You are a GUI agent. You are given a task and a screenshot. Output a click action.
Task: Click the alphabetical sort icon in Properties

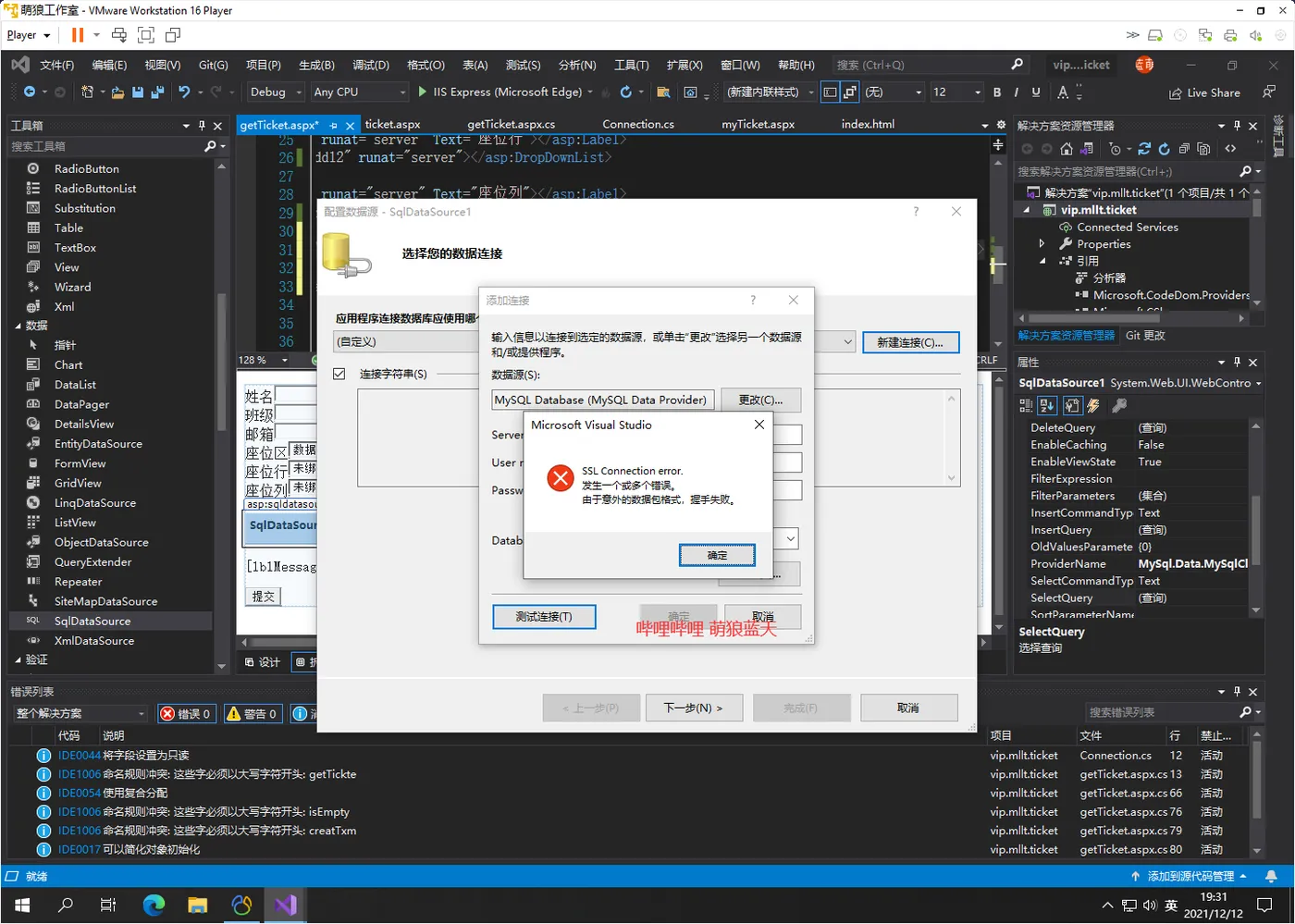pos(1047,405)
